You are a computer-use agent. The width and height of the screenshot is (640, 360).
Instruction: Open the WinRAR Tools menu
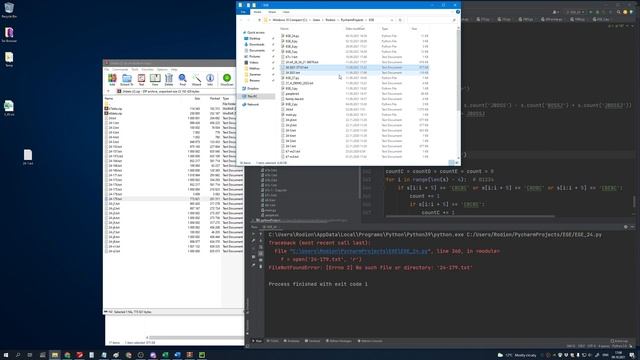(x=135, y=69)
